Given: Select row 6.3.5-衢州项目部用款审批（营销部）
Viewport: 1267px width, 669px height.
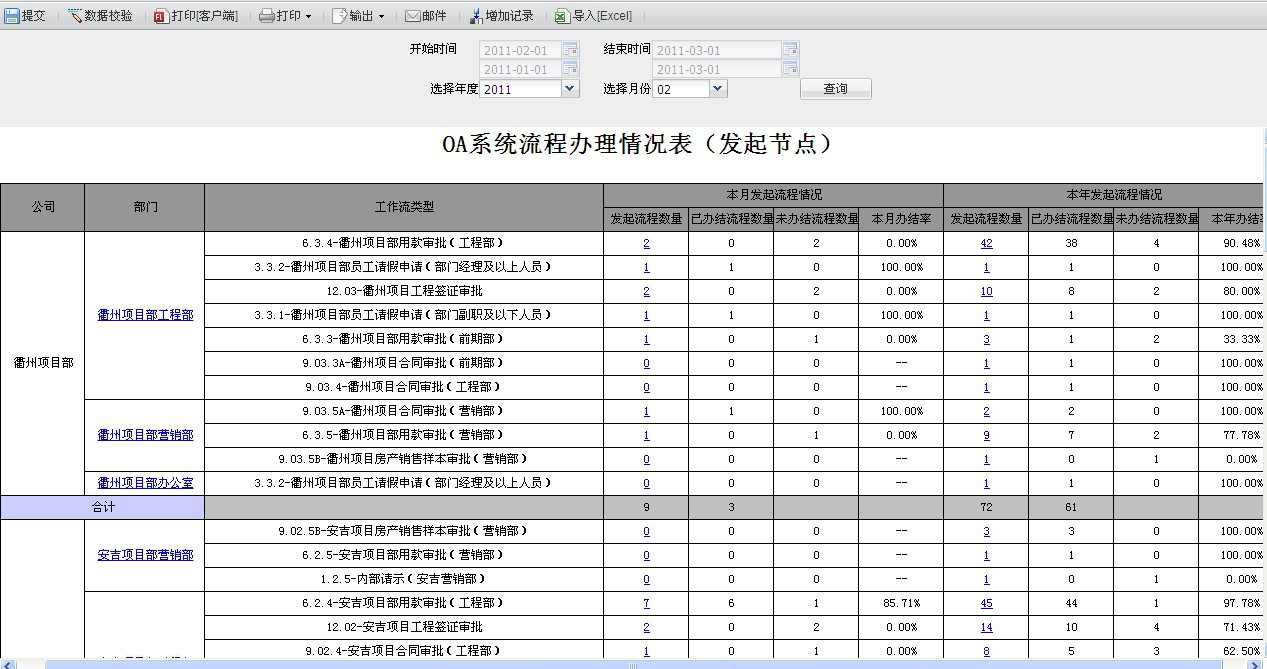Looking at the screenshot, I should (404, 435).
